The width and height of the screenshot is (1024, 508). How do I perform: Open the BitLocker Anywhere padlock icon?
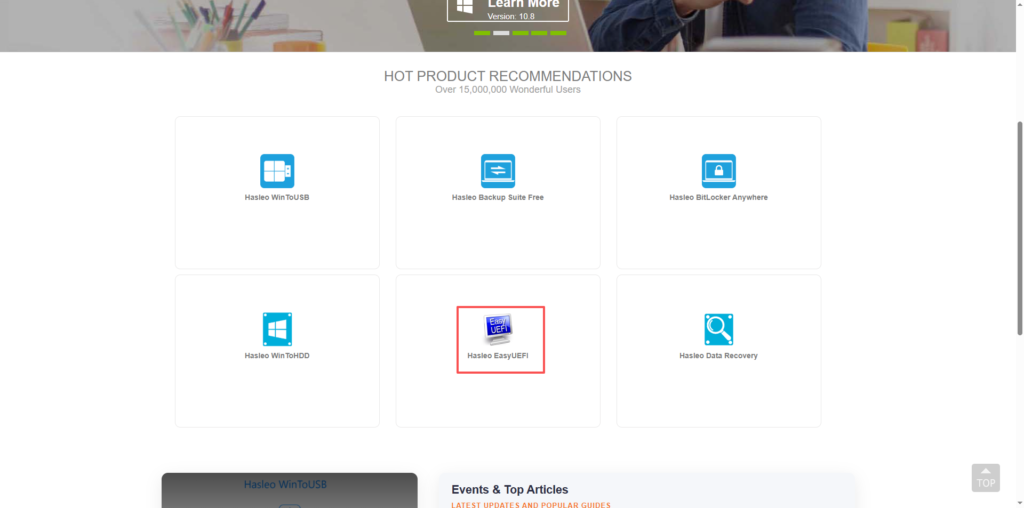click(718, 171)
